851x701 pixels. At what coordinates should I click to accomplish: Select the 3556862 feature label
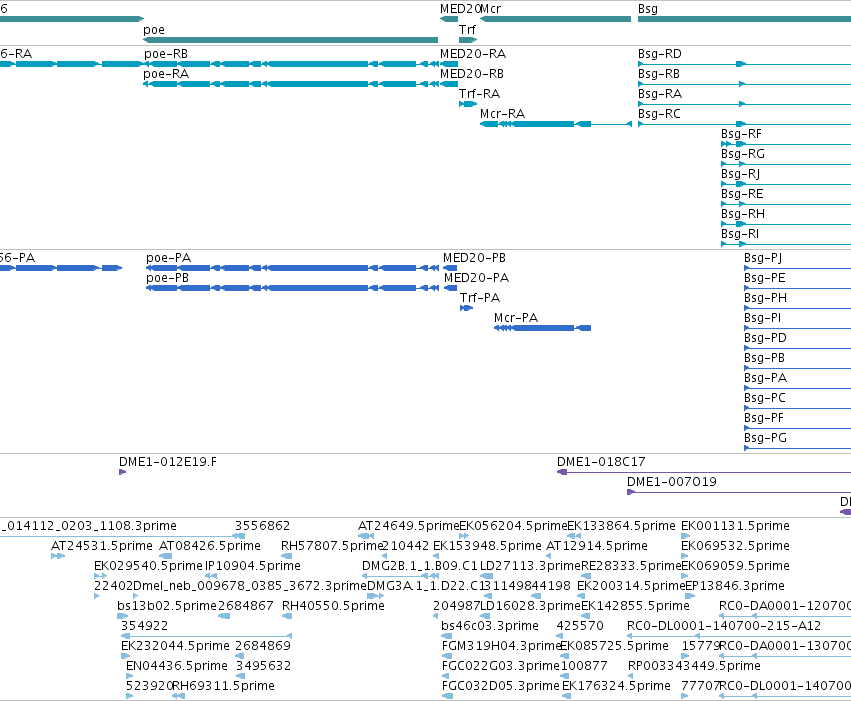(263, 526)
